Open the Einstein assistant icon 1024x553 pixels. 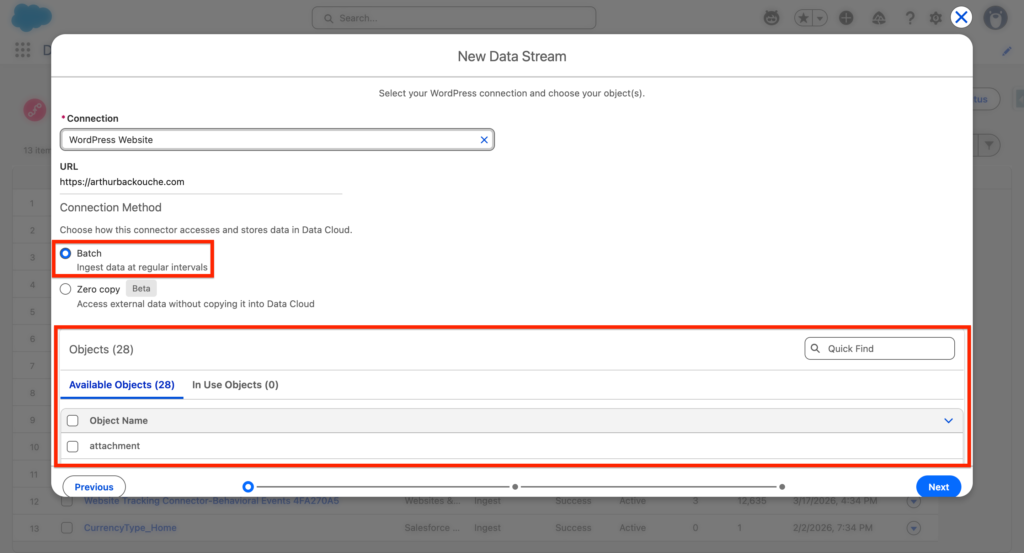point(771,18)
